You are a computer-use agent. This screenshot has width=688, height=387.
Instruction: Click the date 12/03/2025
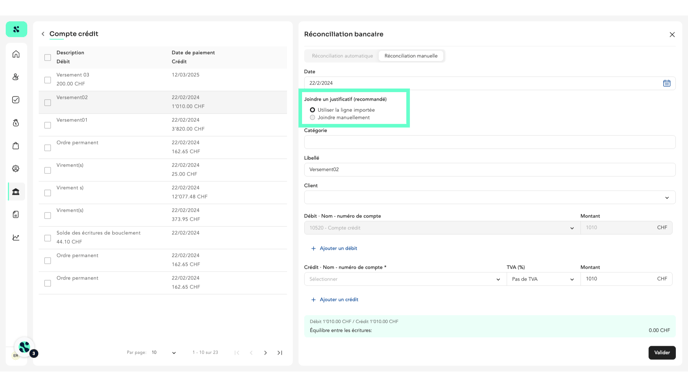coord(186,75)
